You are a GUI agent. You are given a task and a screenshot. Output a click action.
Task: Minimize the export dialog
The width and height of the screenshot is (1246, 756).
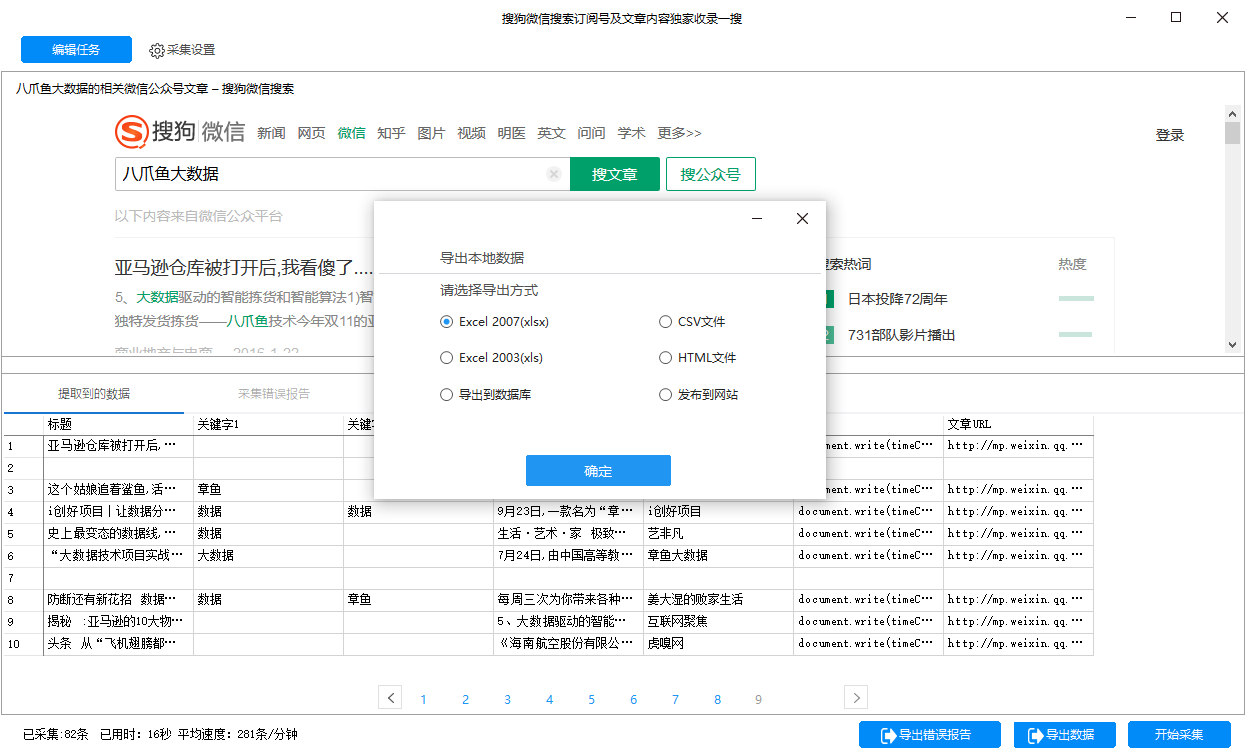click(x=757, y=219)
